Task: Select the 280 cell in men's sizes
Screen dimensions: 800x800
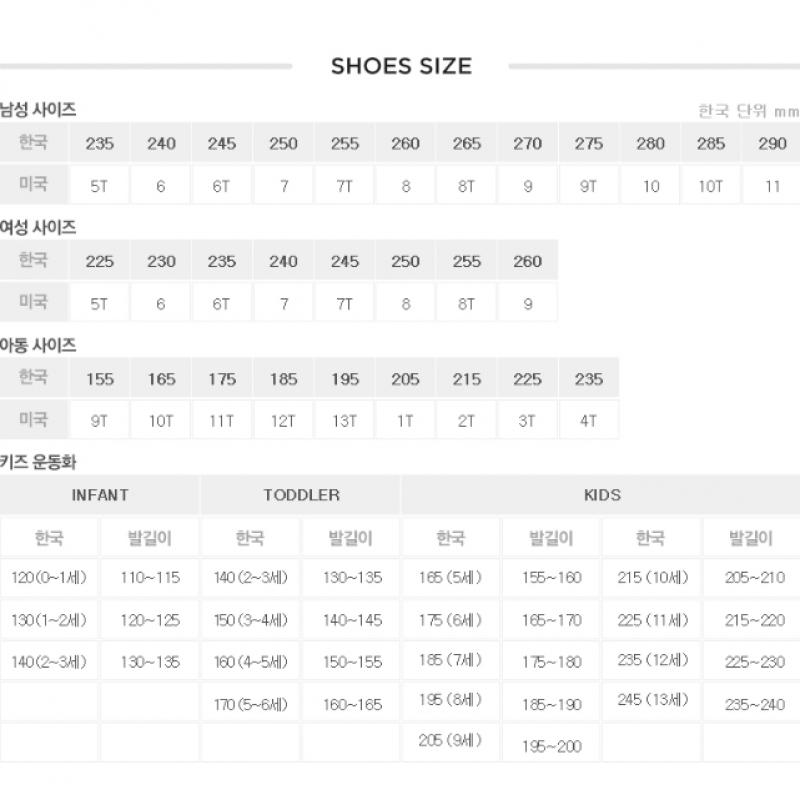Action: pyautogui.click(x=650, y=144)
